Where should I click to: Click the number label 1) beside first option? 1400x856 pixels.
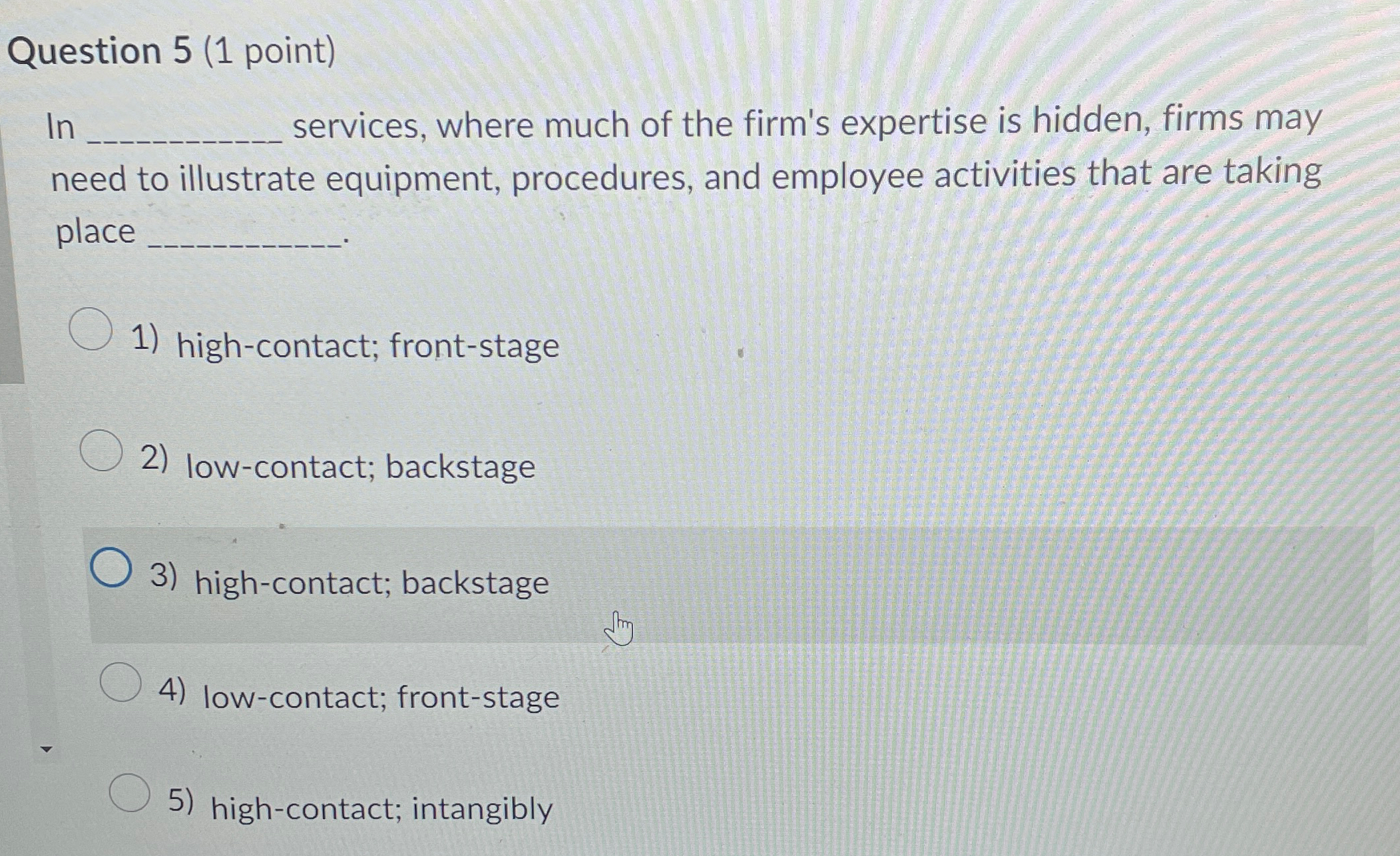click(x=144, y=337)
